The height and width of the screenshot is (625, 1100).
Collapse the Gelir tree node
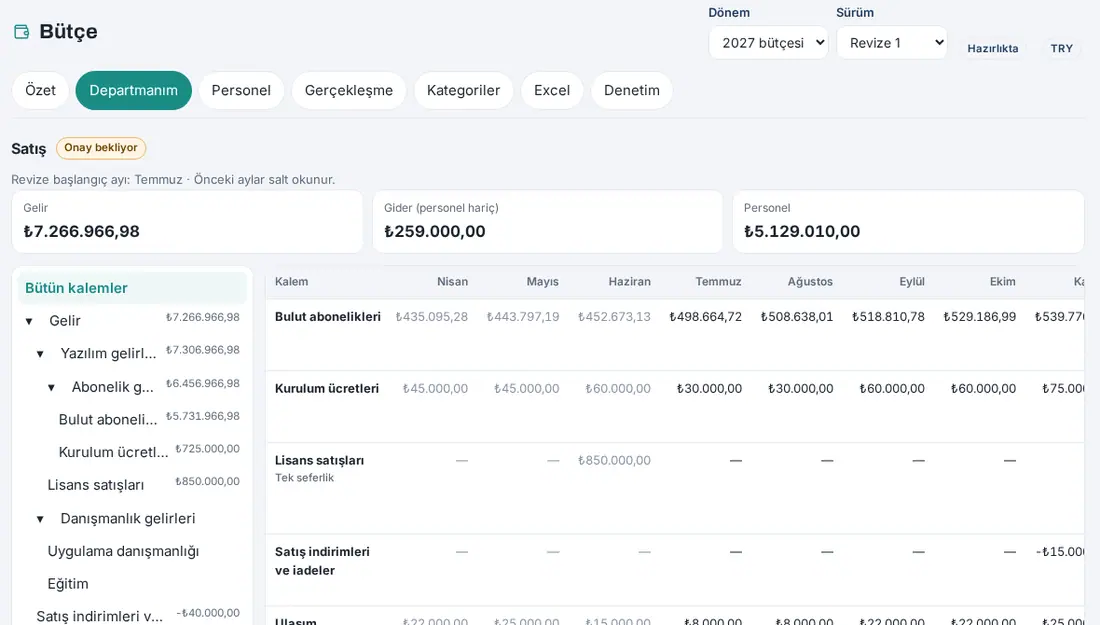[x=29, y=321]
